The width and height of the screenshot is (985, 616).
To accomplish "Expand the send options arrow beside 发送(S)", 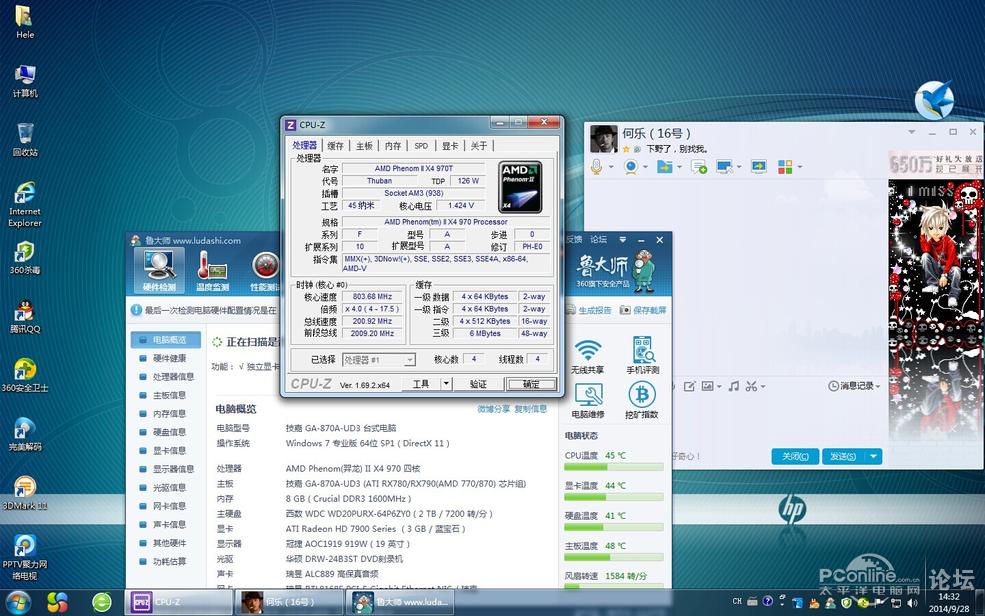I will coord(873,457).
